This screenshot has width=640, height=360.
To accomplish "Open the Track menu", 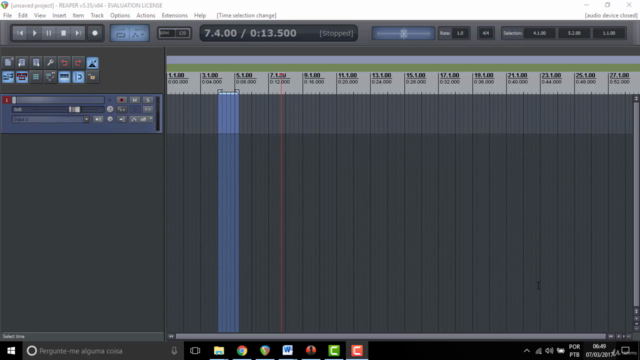I will click(97, 16).
